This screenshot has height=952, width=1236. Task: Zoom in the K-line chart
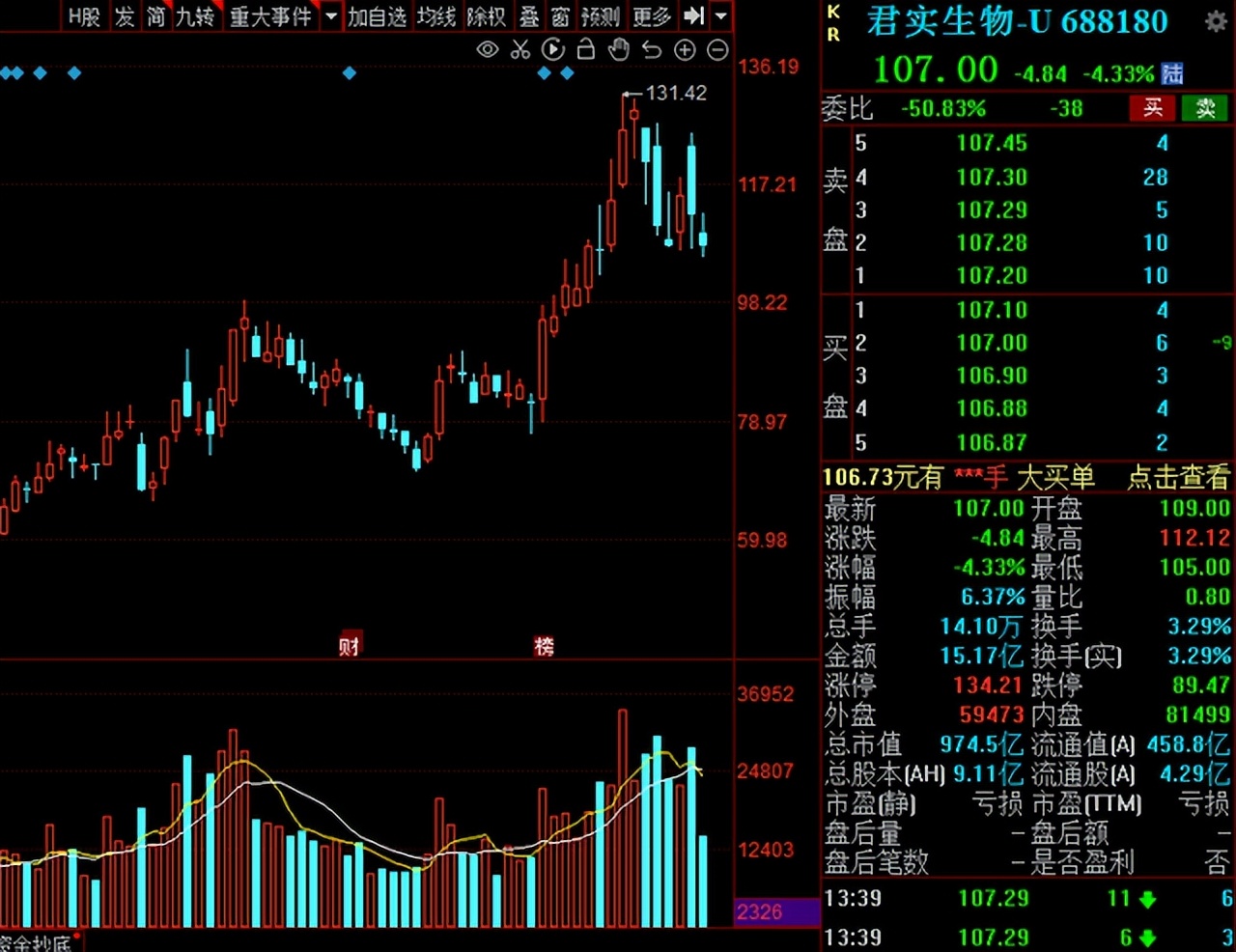click(x=685, y=50)
